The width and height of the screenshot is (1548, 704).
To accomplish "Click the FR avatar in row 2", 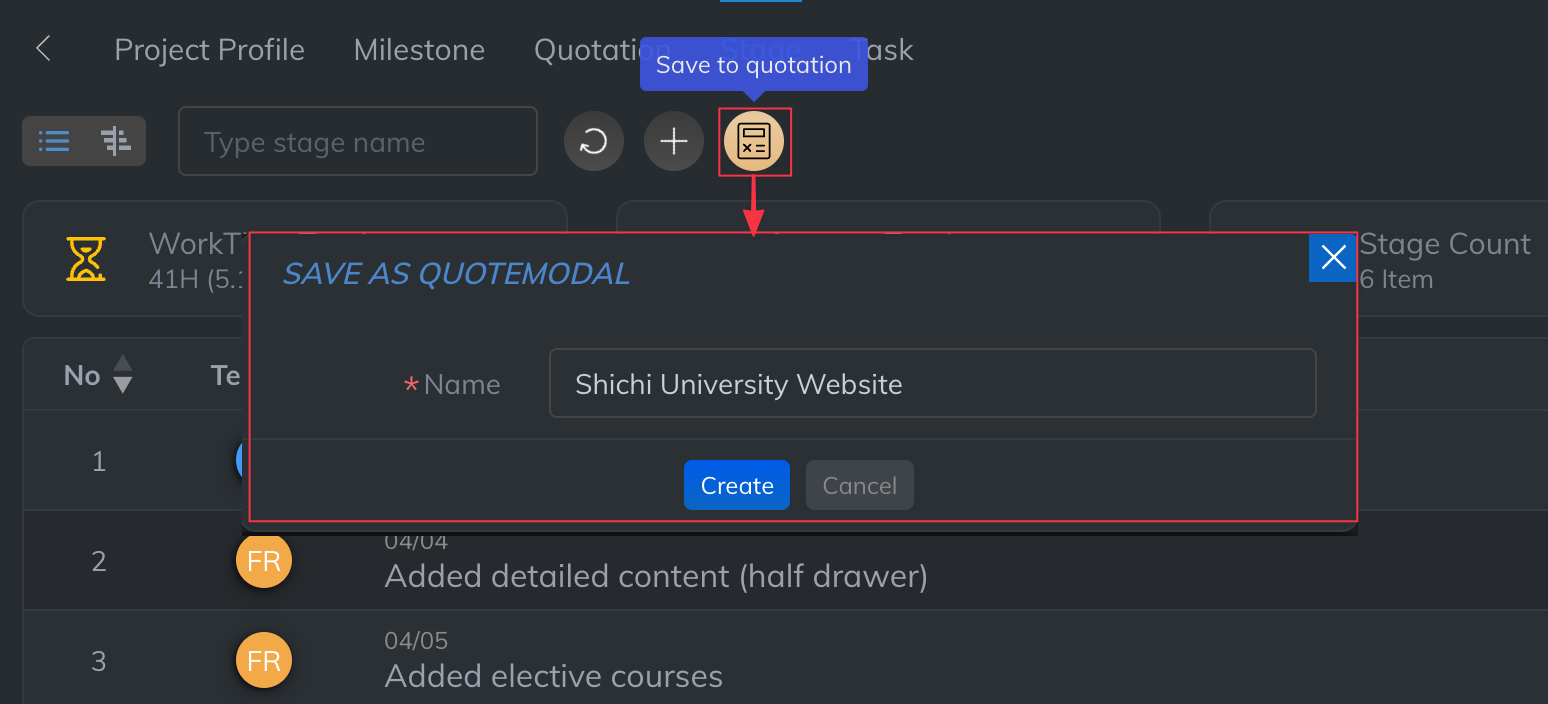I will click(x=264, y=561).
